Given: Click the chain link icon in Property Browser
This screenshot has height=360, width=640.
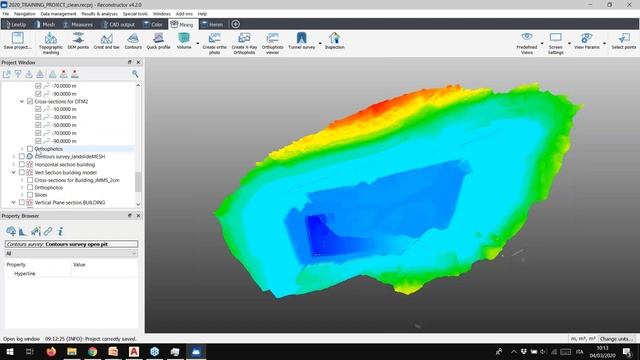Looking at the screenshot, I should click(x=48, y=231).
